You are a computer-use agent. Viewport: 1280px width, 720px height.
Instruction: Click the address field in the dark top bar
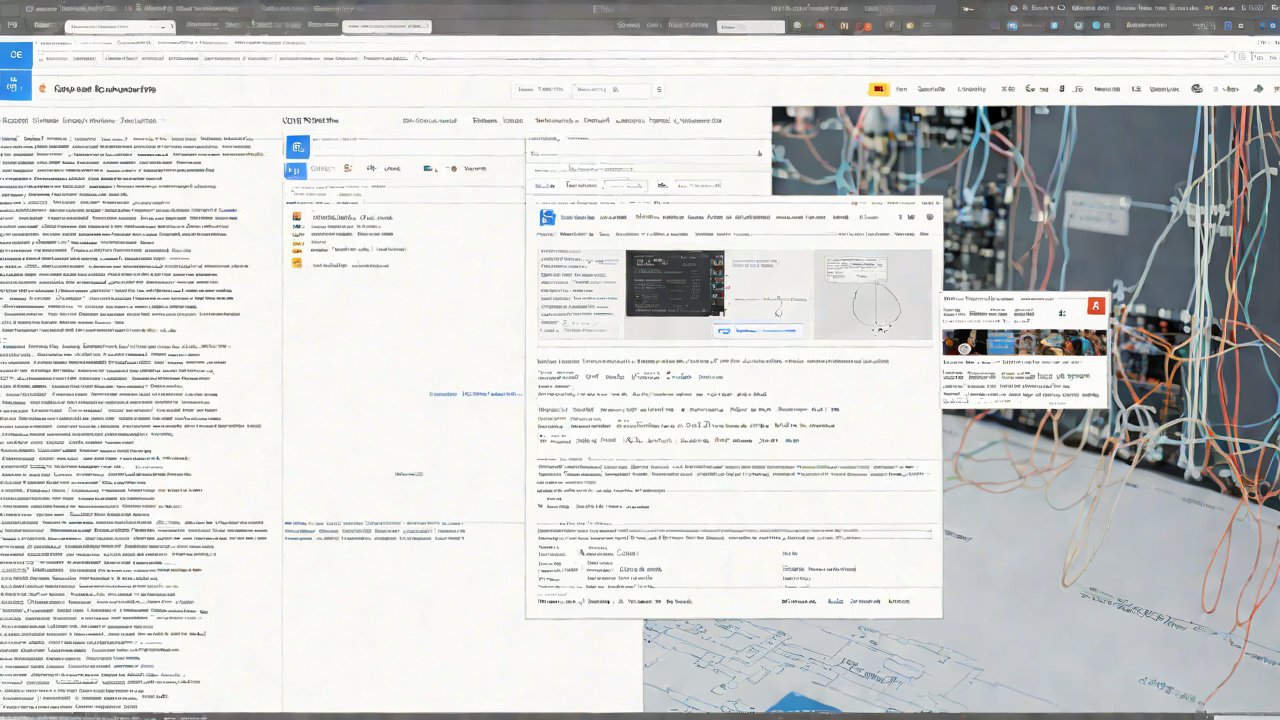pos(750,27)
